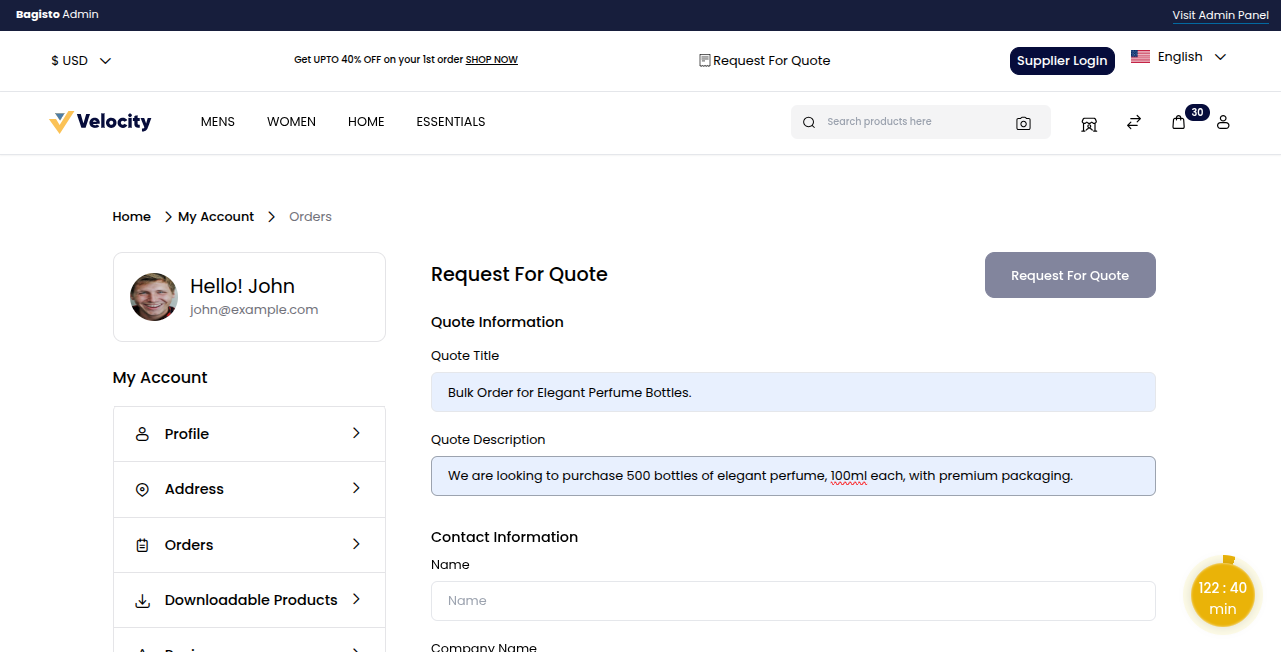Viewport: 1281px width, 652px height.
Task: Select the ESSENTIALS menu item
Action: [x=450, y=122]
